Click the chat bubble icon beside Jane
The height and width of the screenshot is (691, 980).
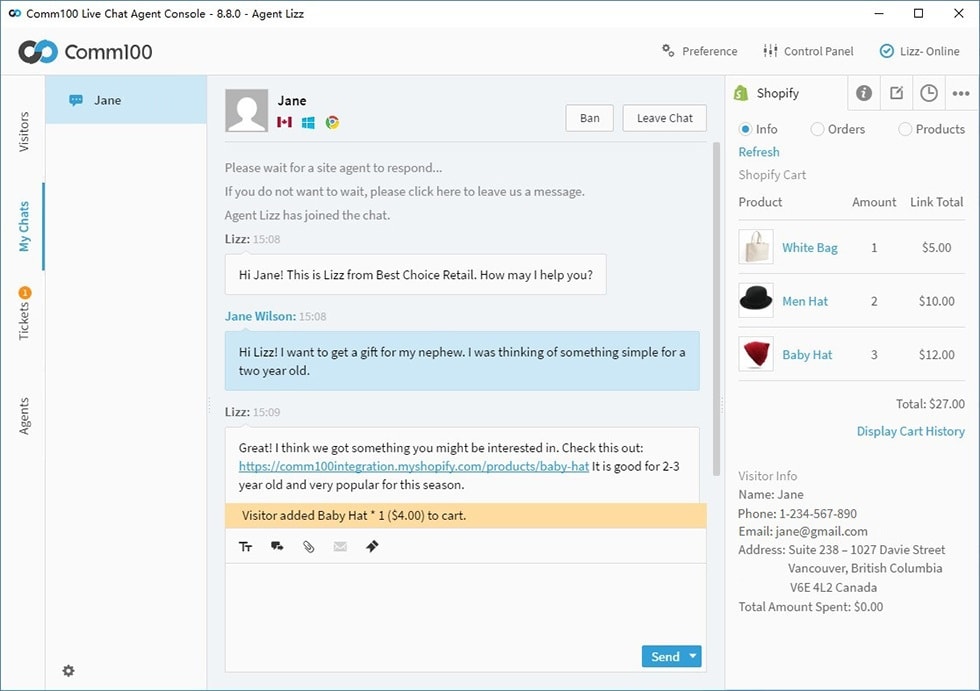[76, 101]
